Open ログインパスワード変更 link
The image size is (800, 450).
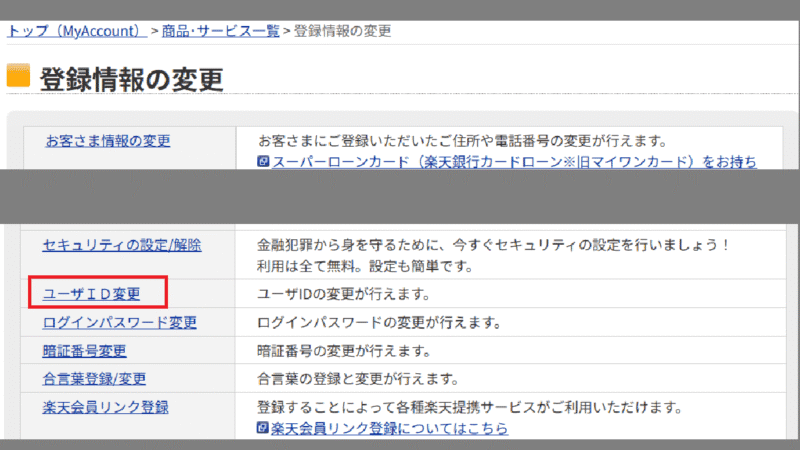(119, 322)
